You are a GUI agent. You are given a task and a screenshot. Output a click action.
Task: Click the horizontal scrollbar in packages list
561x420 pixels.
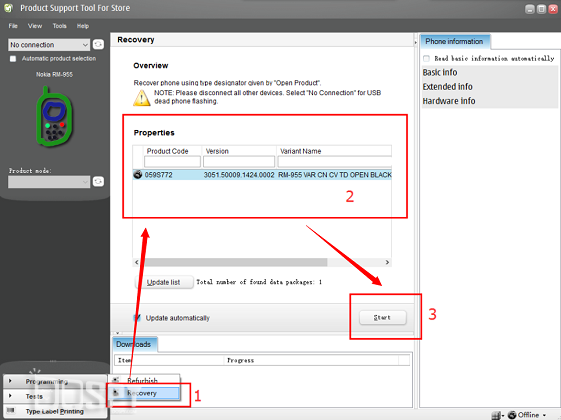click(x=262, y=262)
